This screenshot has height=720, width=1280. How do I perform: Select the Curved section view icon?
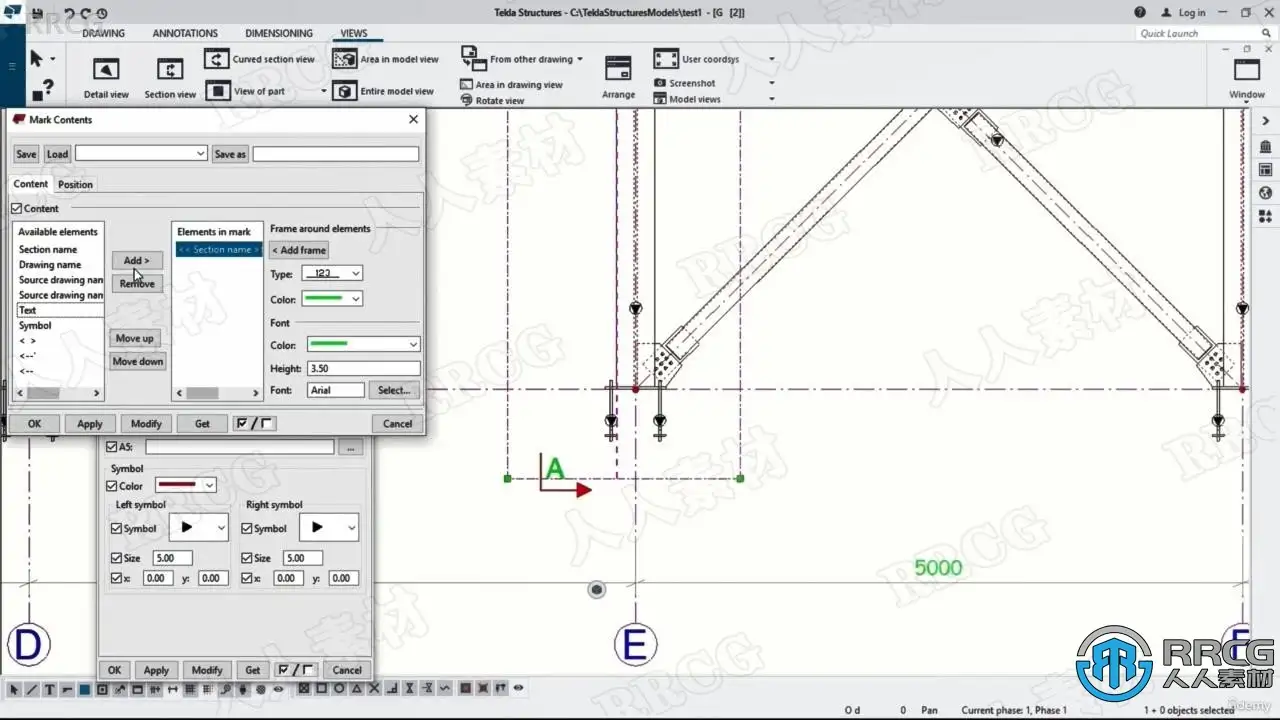(x=218, y=60)
